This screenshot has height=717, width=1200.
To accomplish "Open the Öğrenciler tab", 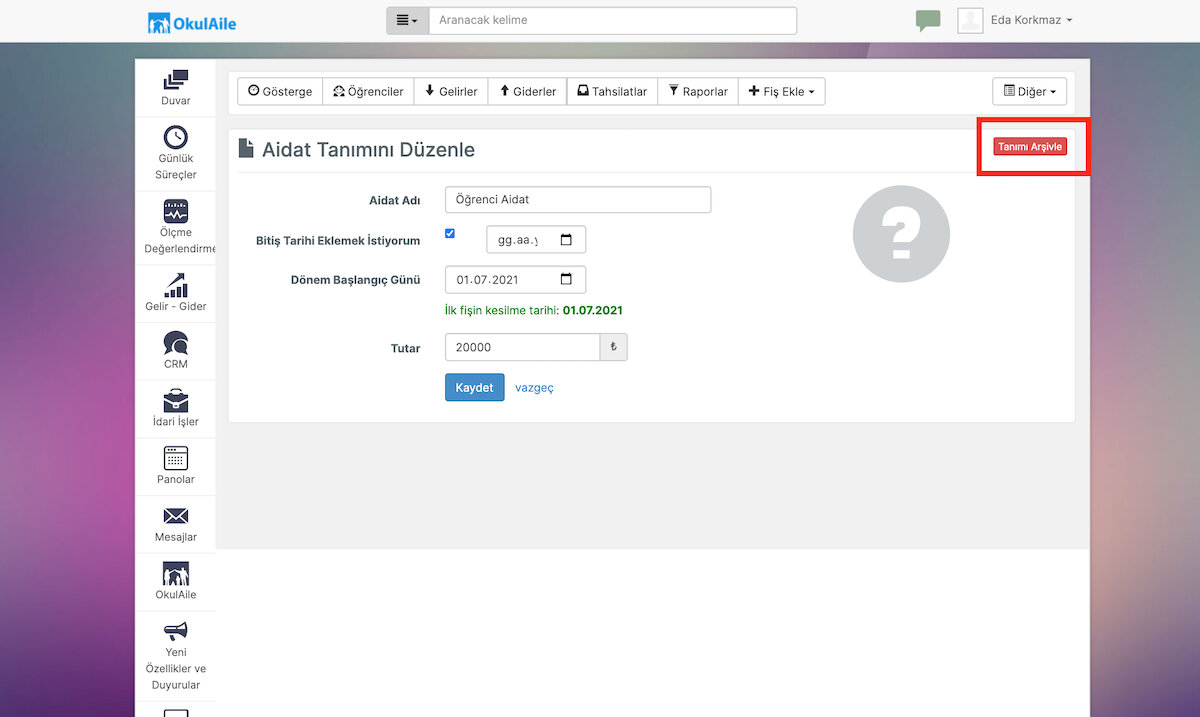I will (x=368, y=91).
